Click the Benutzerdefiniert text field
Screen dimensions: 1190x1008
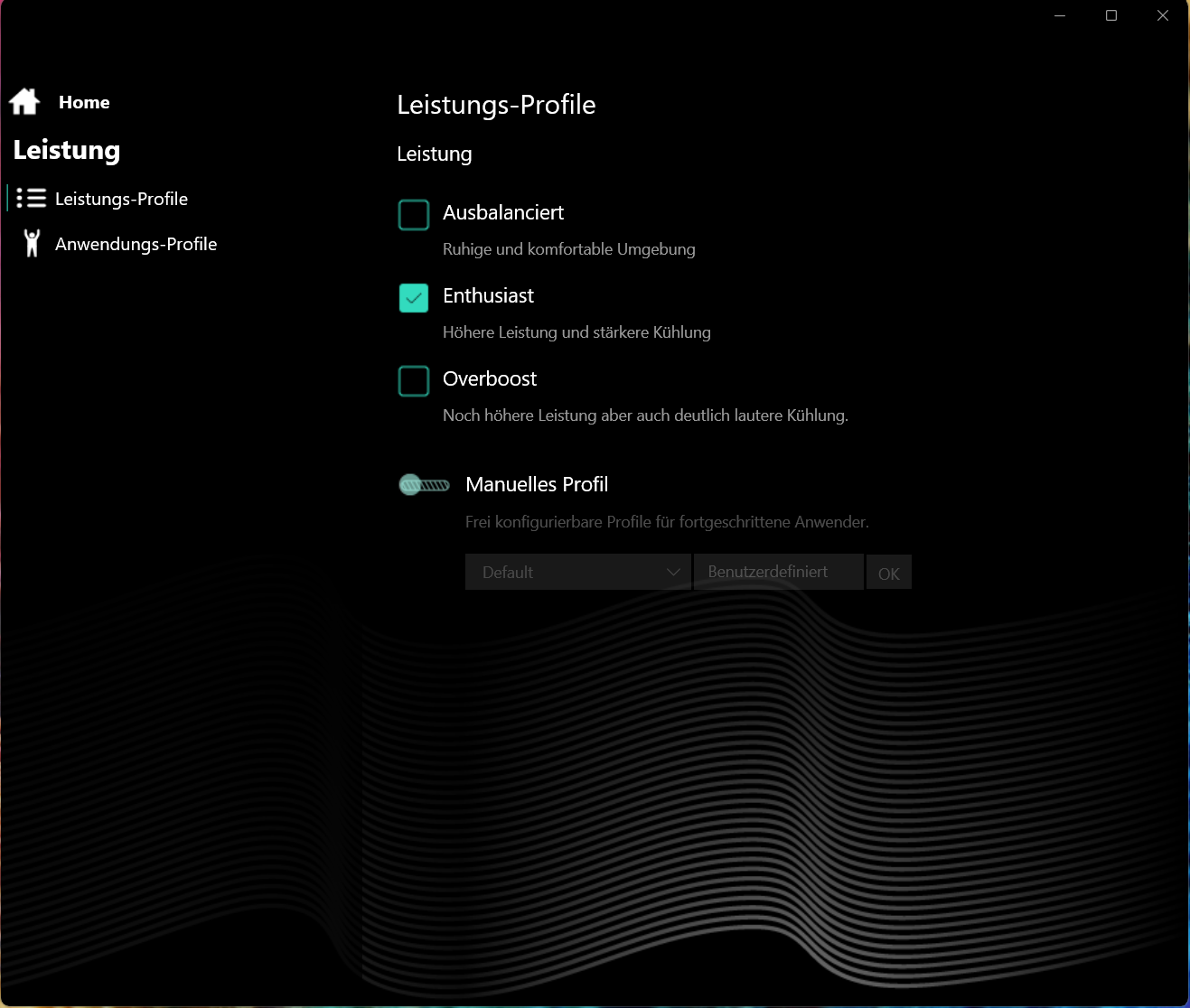pyautogui.click(x=777, y=572)
